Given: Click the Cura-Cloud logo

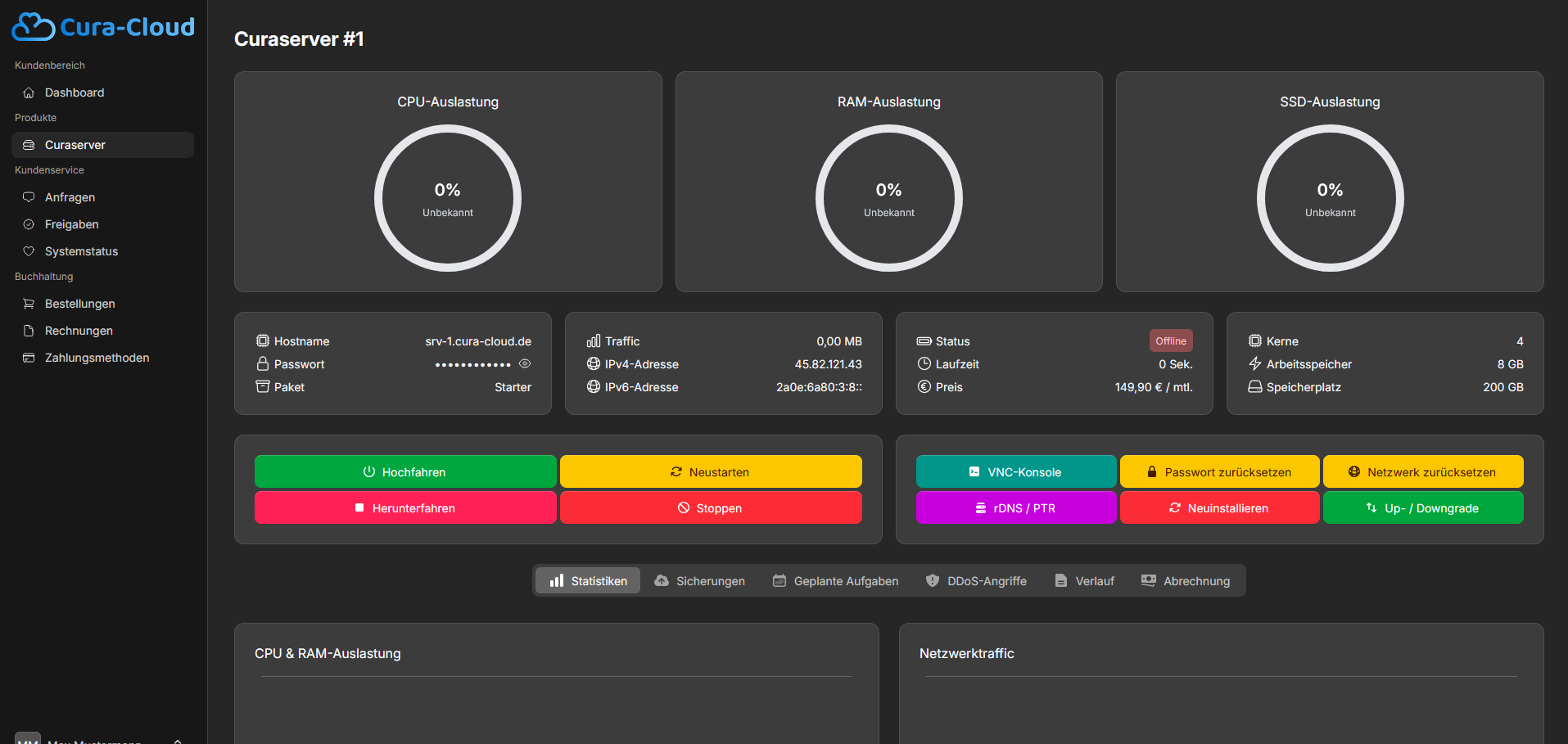Looking at the screenshot, I should click(103, 27).
